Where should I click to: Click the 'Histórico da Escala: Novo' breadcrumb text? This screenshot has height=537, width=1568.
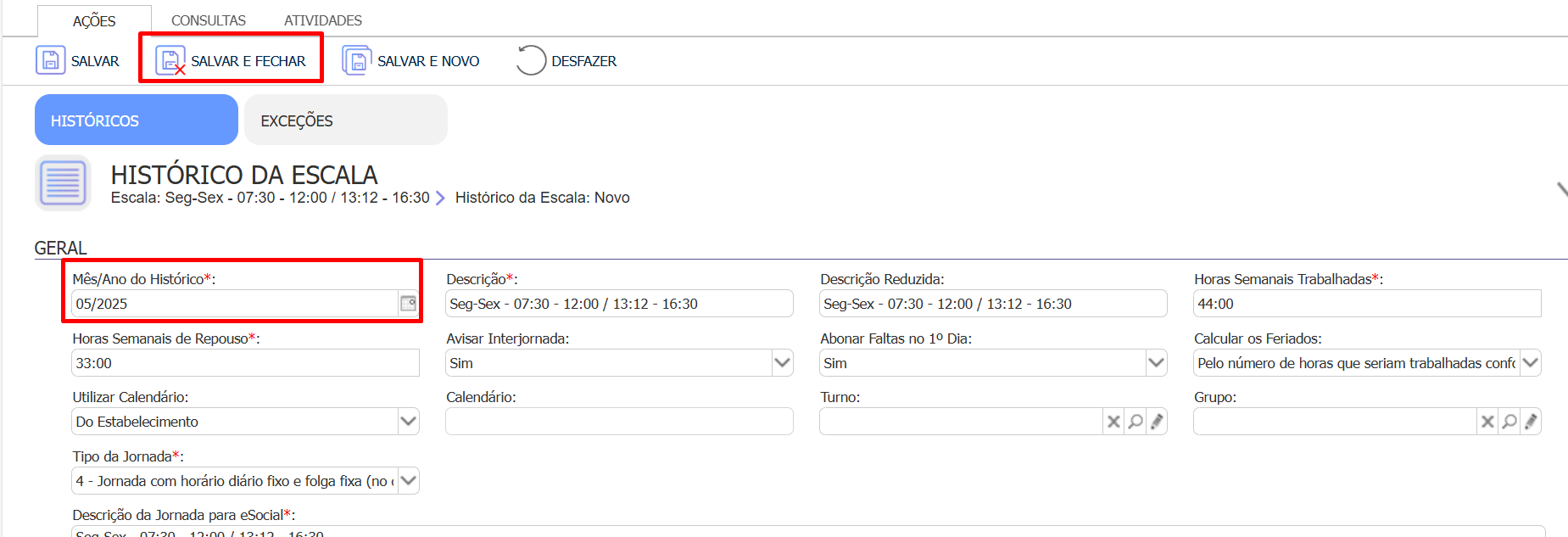click(543, 198)
